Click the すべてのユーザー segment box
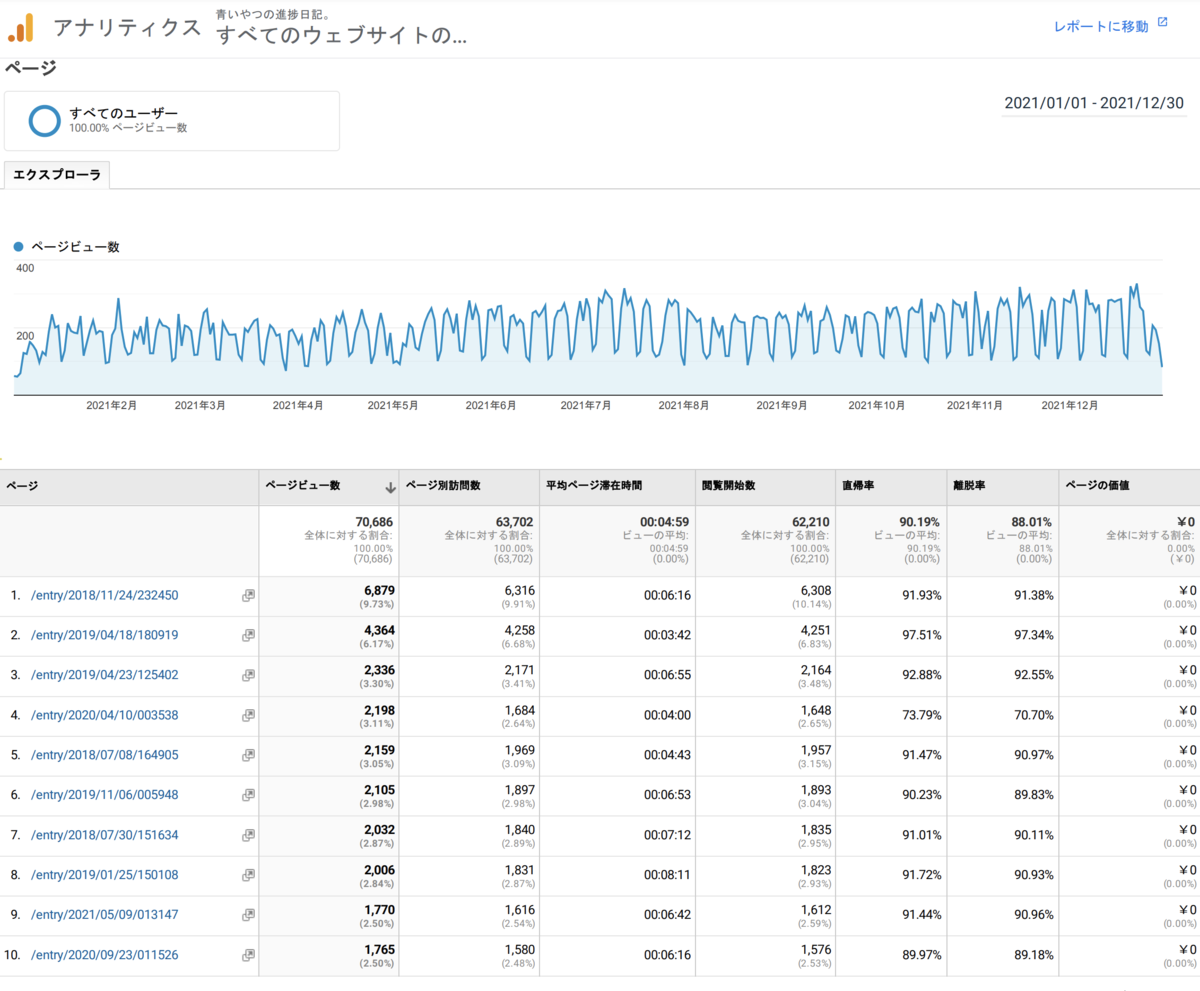Viewport: 1200px width, 991px height. [172, 121]
